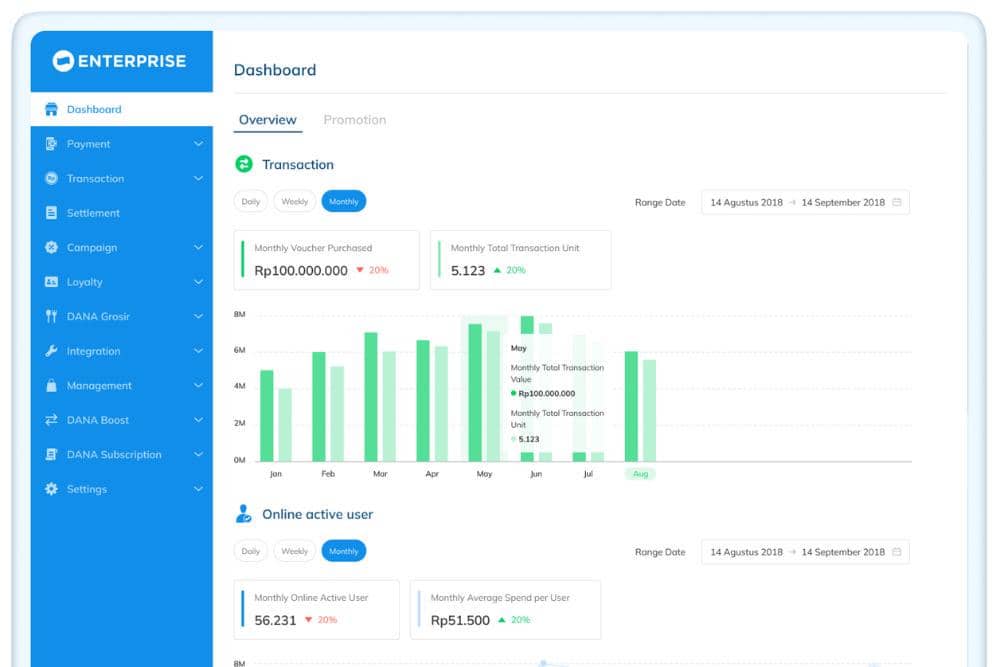The height and width of the screenshot is (667, 1000).
Task: Expand the DANA Boost chevron
Action: pyautogui.click(x=198, y=420)
